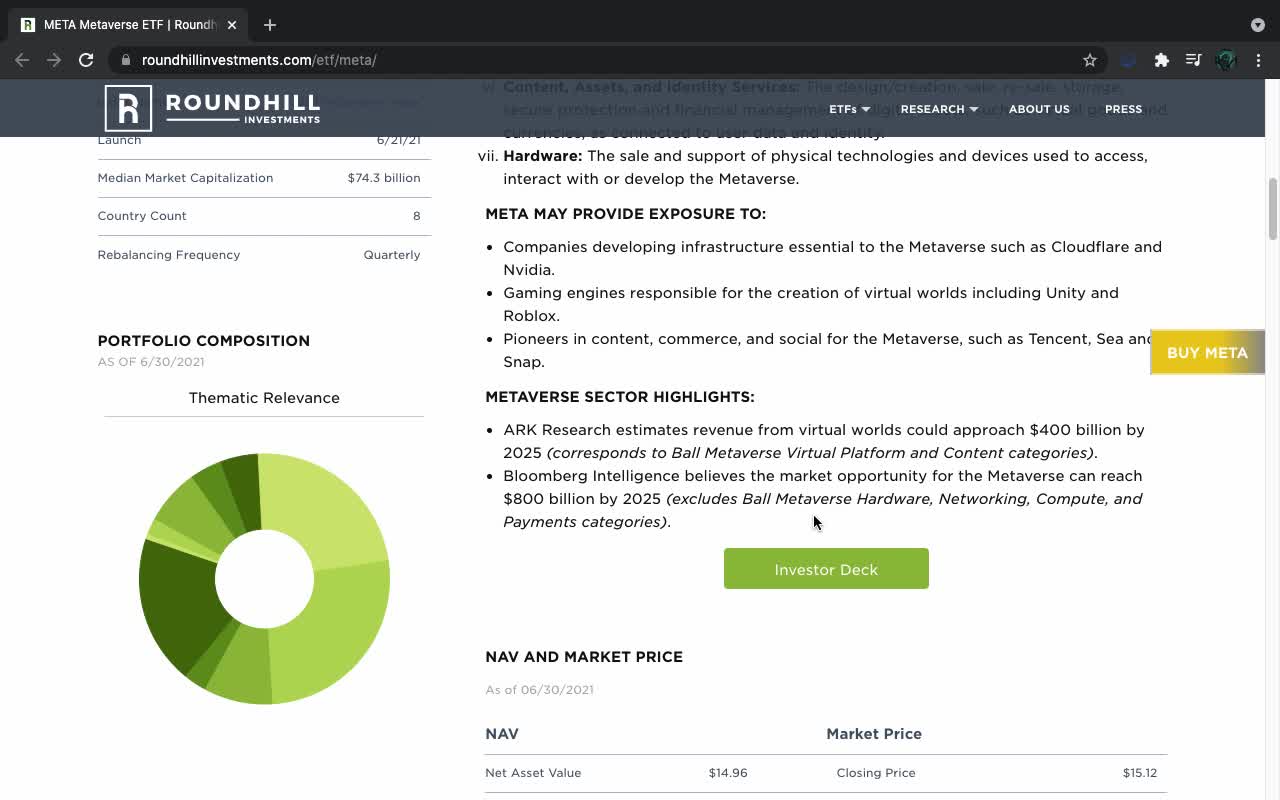Bookmark this page with the star icon
The width and height of the screenshot is (1280, 800).
1090,60
